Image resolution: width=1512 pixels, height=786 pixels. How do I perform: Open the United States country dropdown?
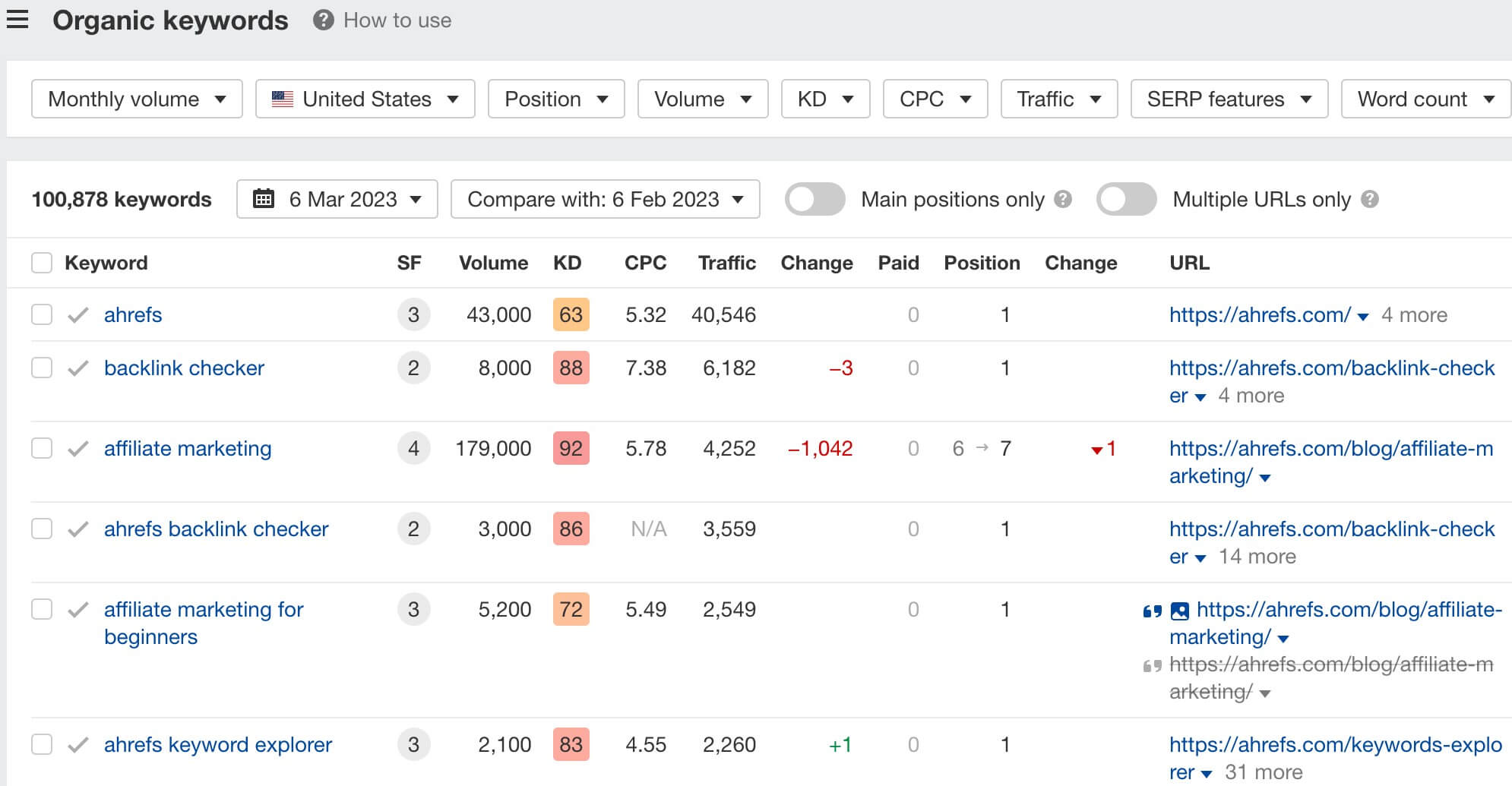(365, 99)
